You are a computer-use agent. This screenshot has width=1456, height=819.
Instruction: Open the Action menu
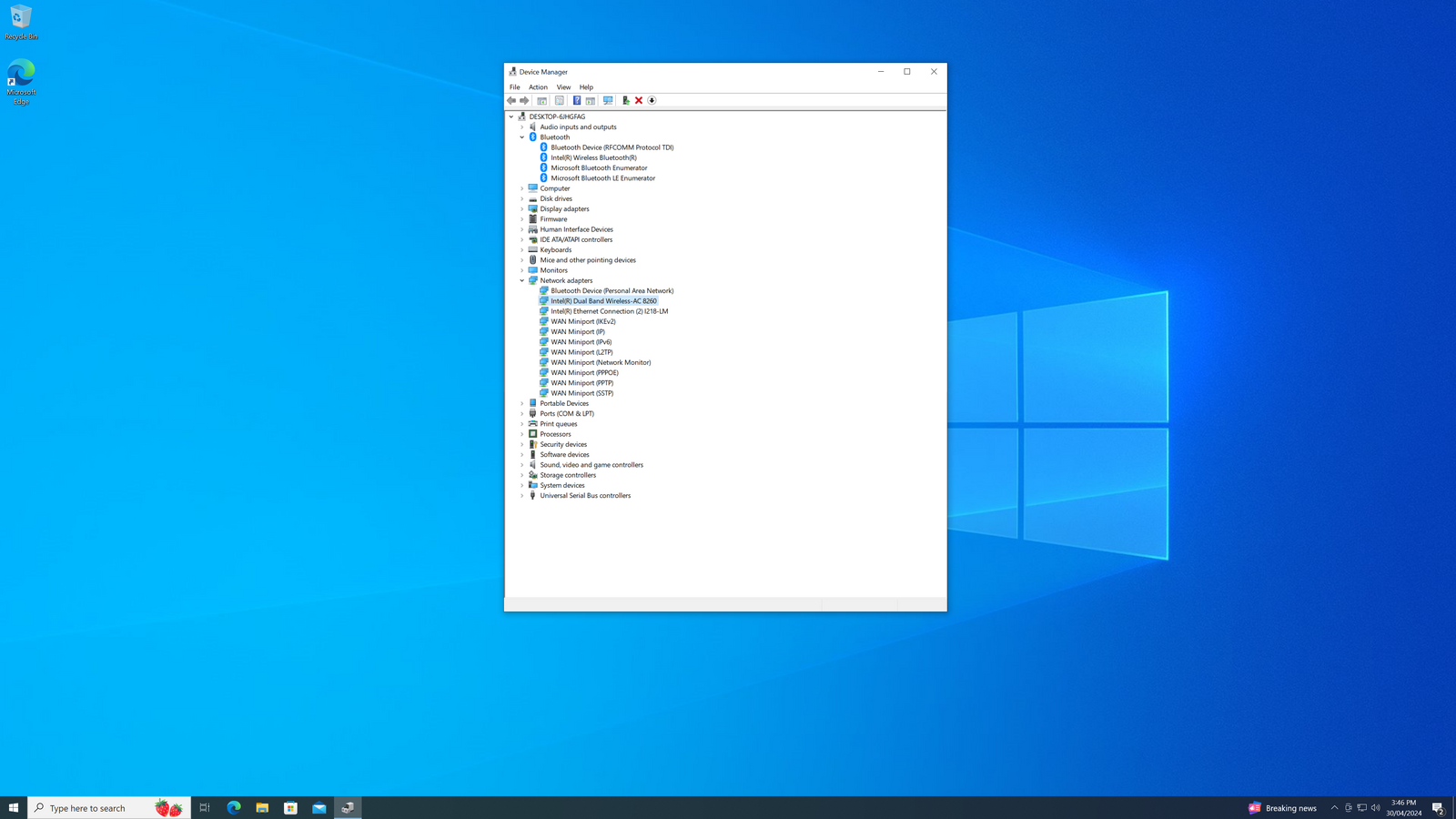click(x=538, y=87)
